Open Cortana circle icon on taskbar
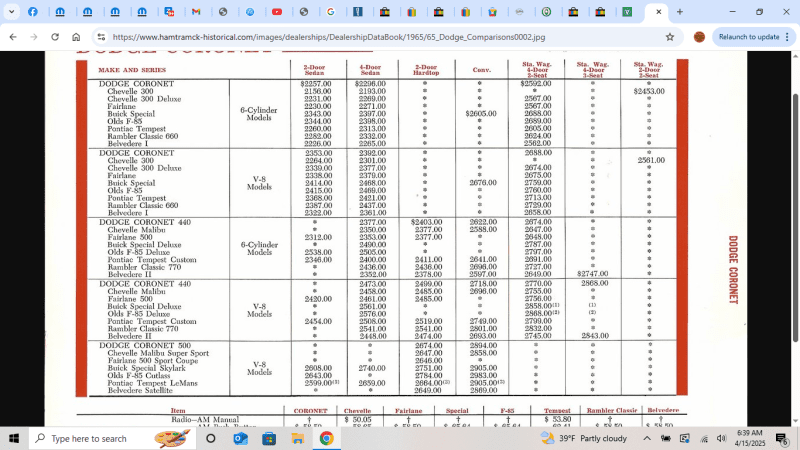This screenshot has width=800, height=450. pyautogui.click(x=211, y=438)
